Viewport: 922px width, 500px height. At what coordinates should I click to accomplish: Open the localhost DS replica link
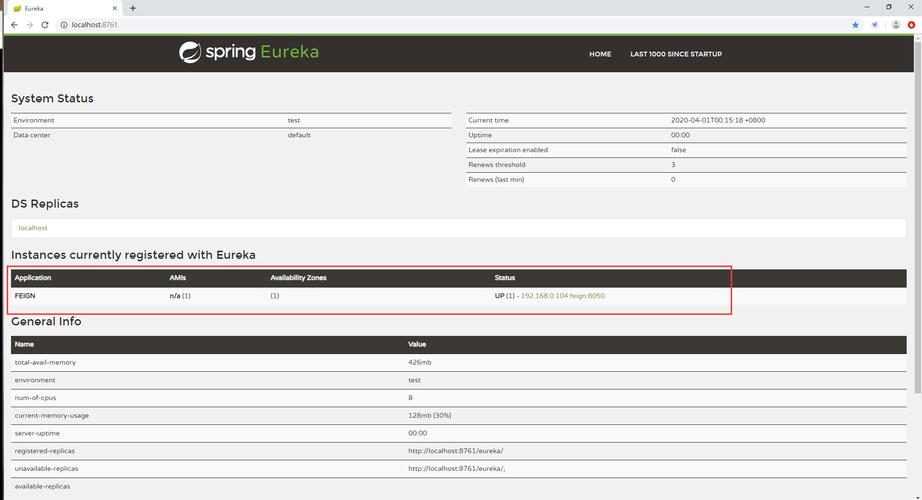click(33, 228)
